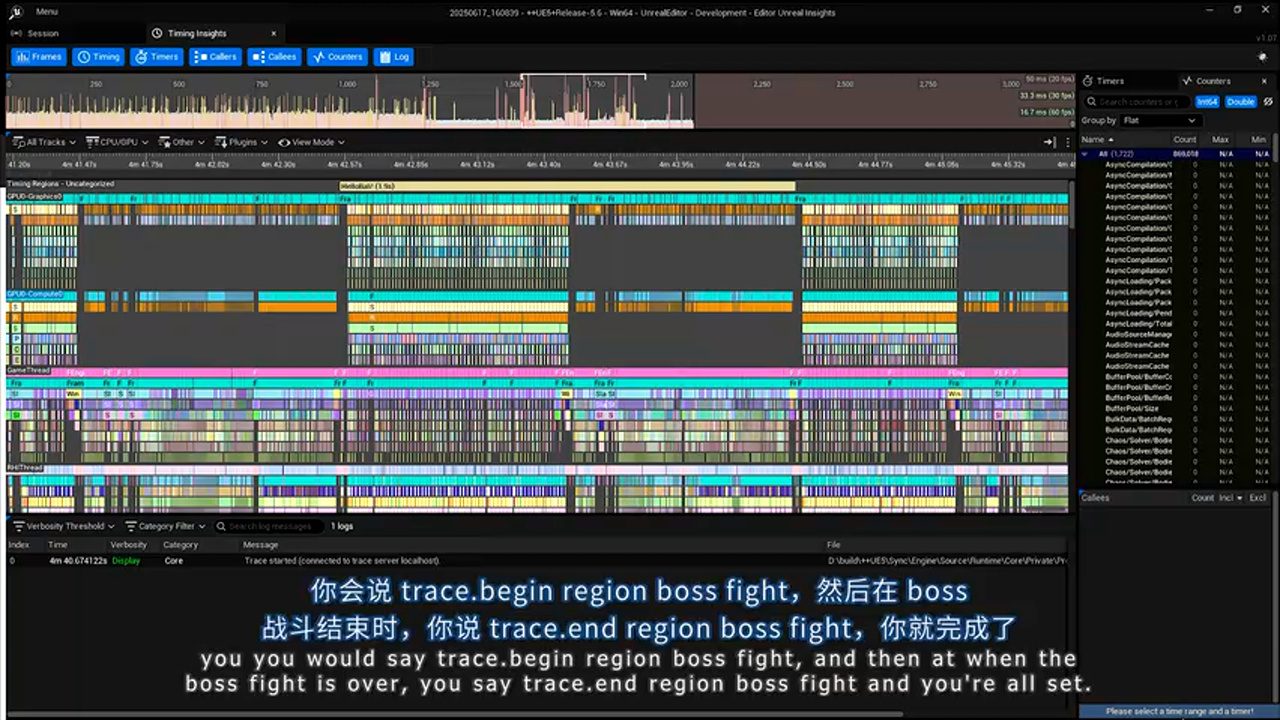Open the CPU/GPU tracks dropdown
1280x720 pixels.
[x=115, y=142]
